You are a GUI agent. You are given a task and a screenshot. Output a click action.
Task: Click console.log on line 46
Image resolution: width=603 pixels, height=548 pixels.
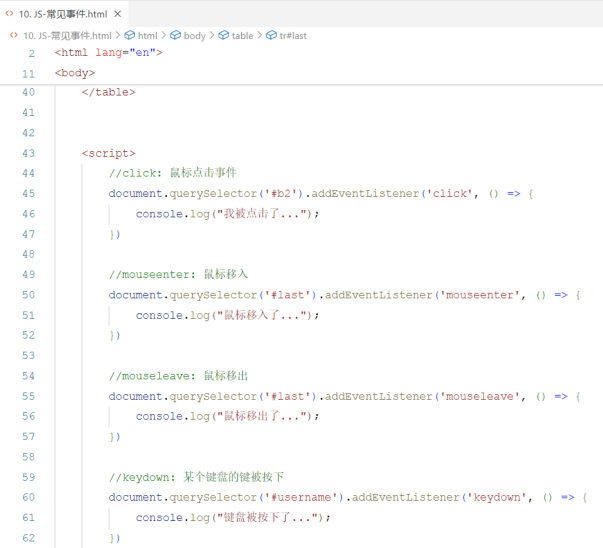coord(173,214)
